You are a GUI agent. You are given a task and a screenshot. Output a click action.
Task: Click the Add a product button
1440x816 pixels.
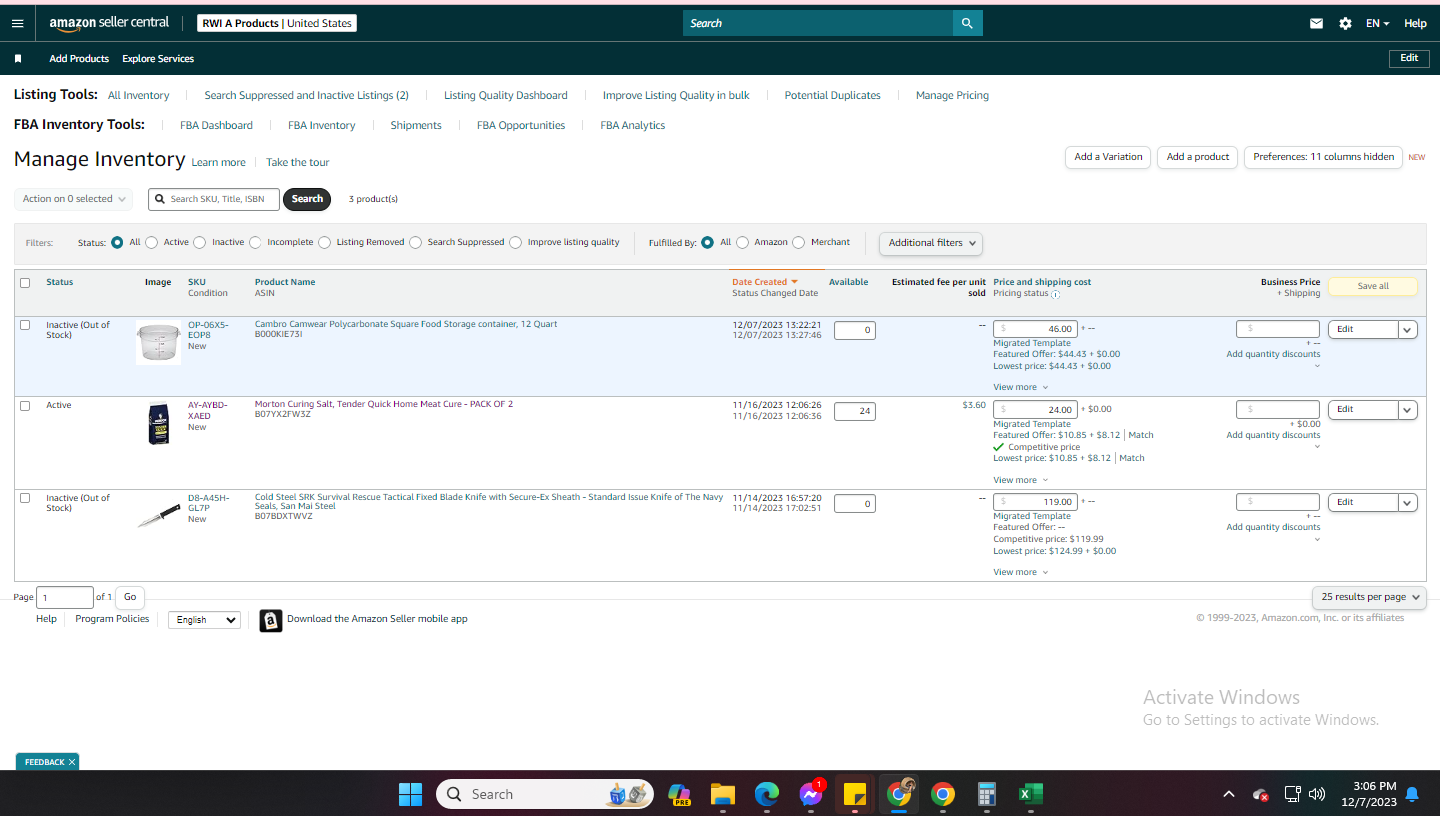(1198, 157)
